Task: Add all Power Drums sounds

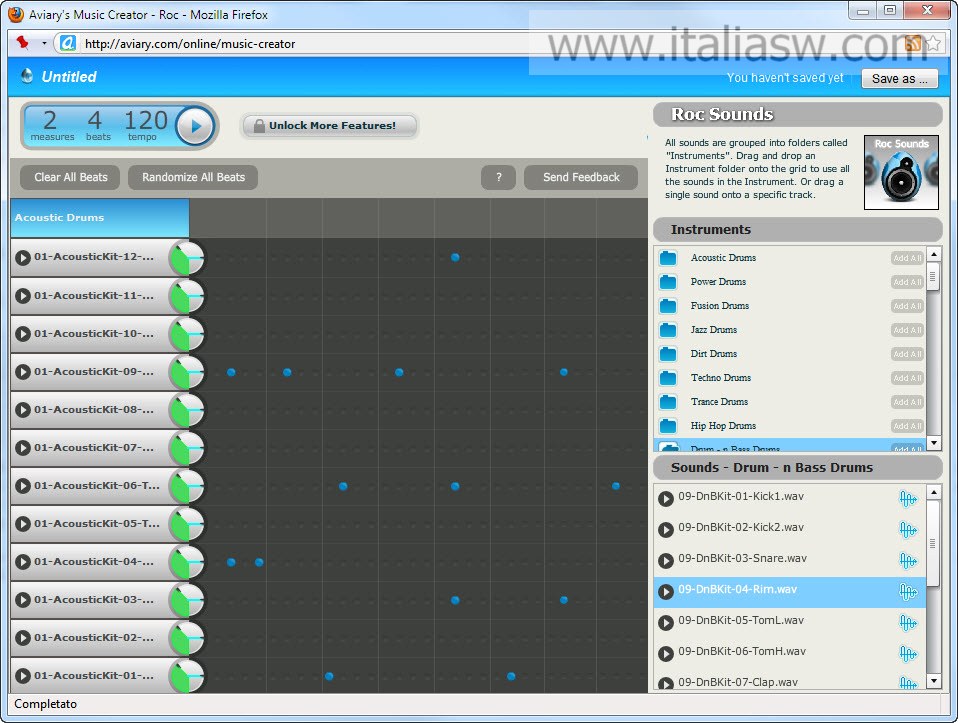Action: pyautogui.click(x=907, y=282)
